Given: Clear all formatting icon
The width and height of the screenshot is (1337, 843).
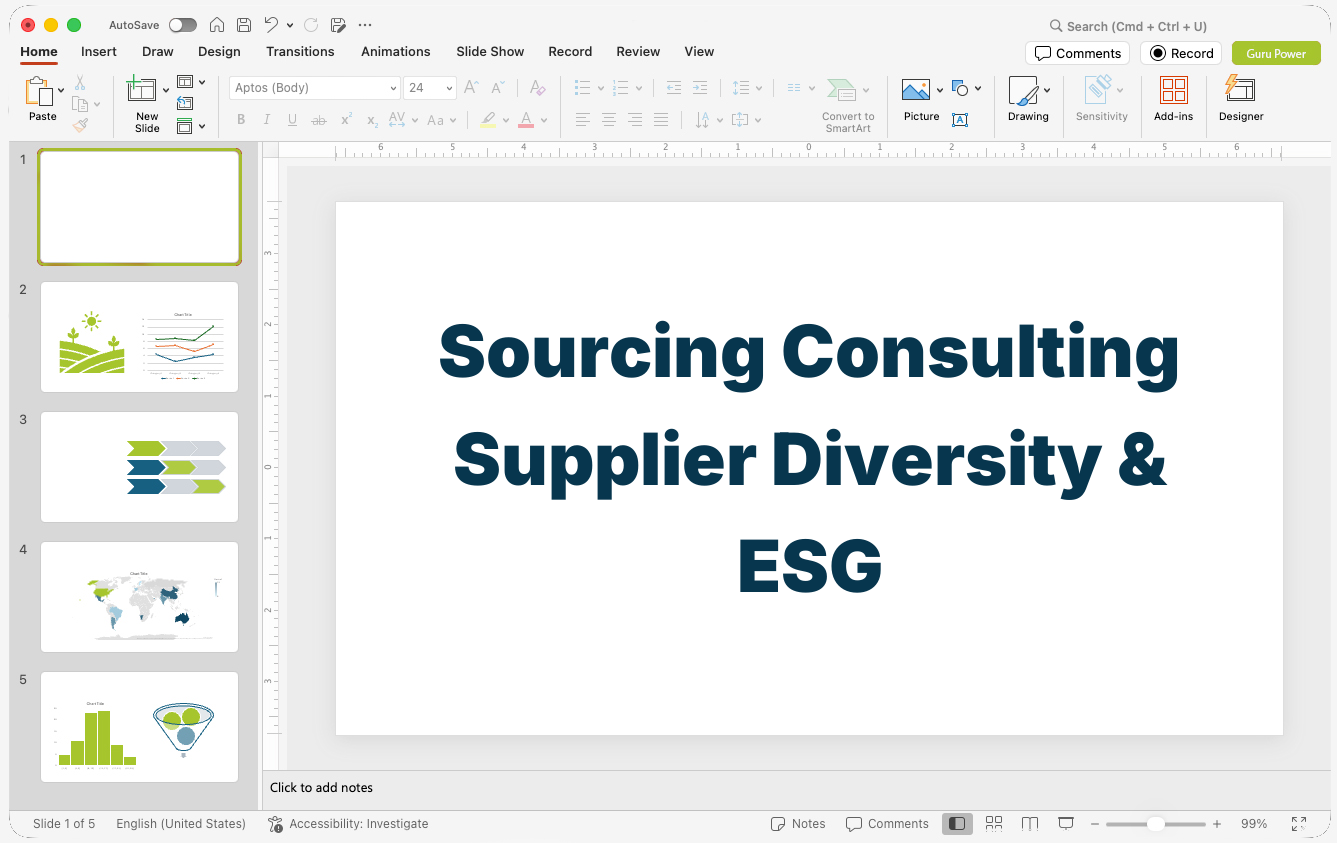Looking at the screenshot, I should coord(538,88).
